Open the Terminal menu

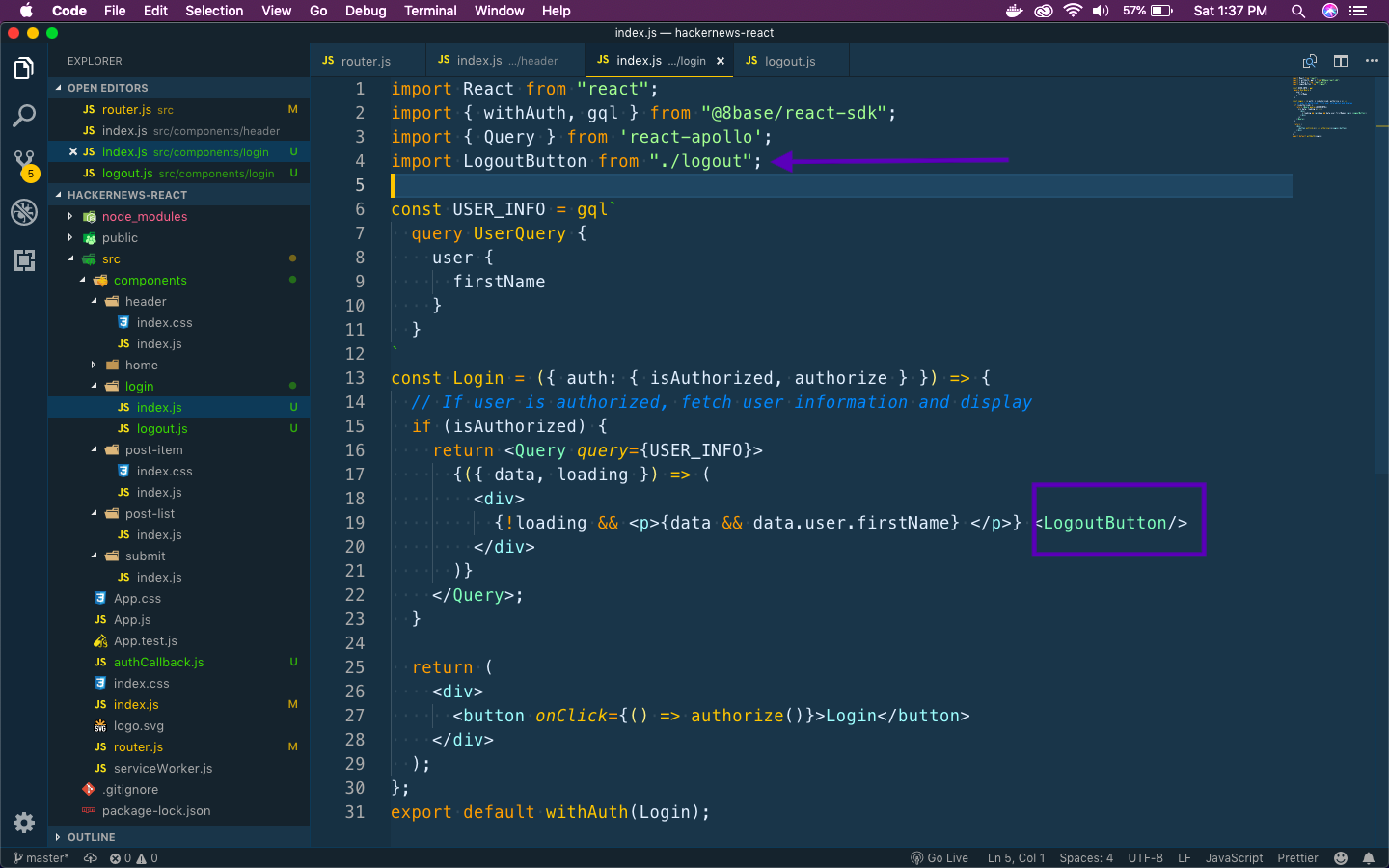[x=430, y=11]
